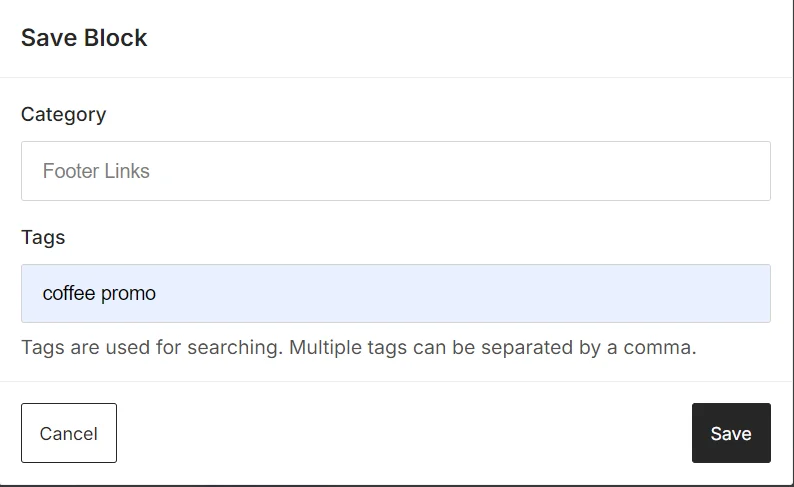Click into the Tags input field
This screenshot has width=794, height=487.
[x=395, y=294]
